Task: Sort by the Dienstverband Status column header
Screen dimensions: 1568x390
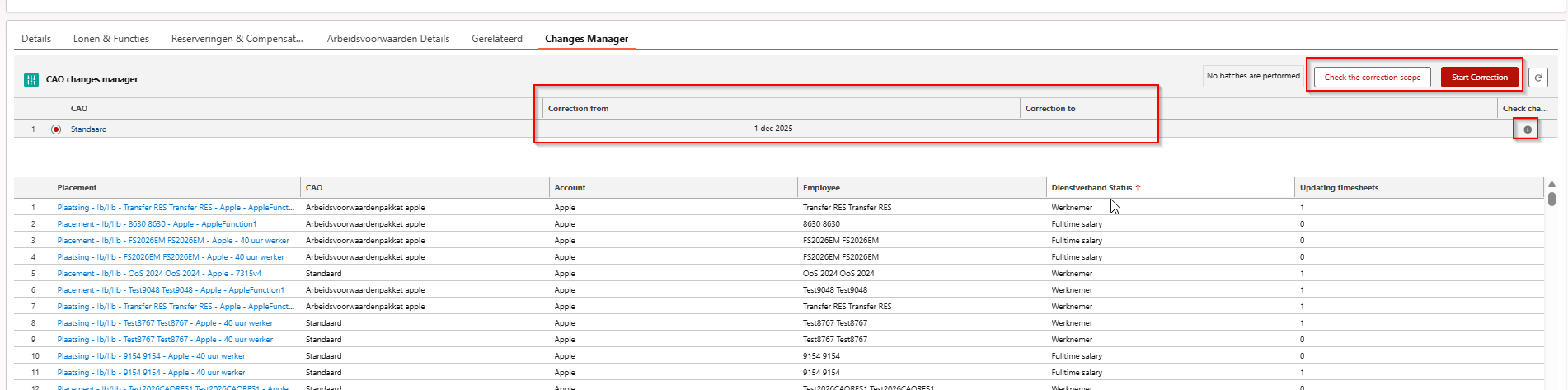Action: point(1091,188)
